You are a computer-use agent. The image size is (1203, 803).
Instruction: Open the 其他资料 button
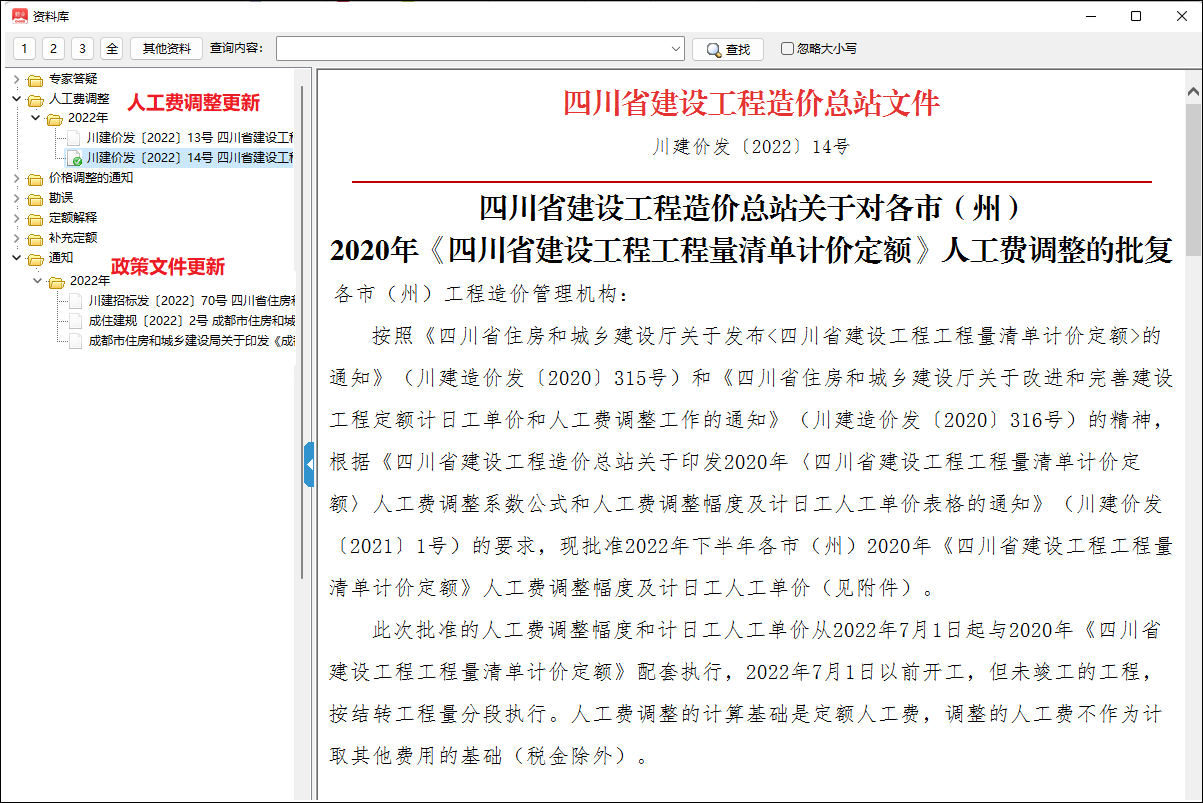pyautogui.click(x=166, y=48)
